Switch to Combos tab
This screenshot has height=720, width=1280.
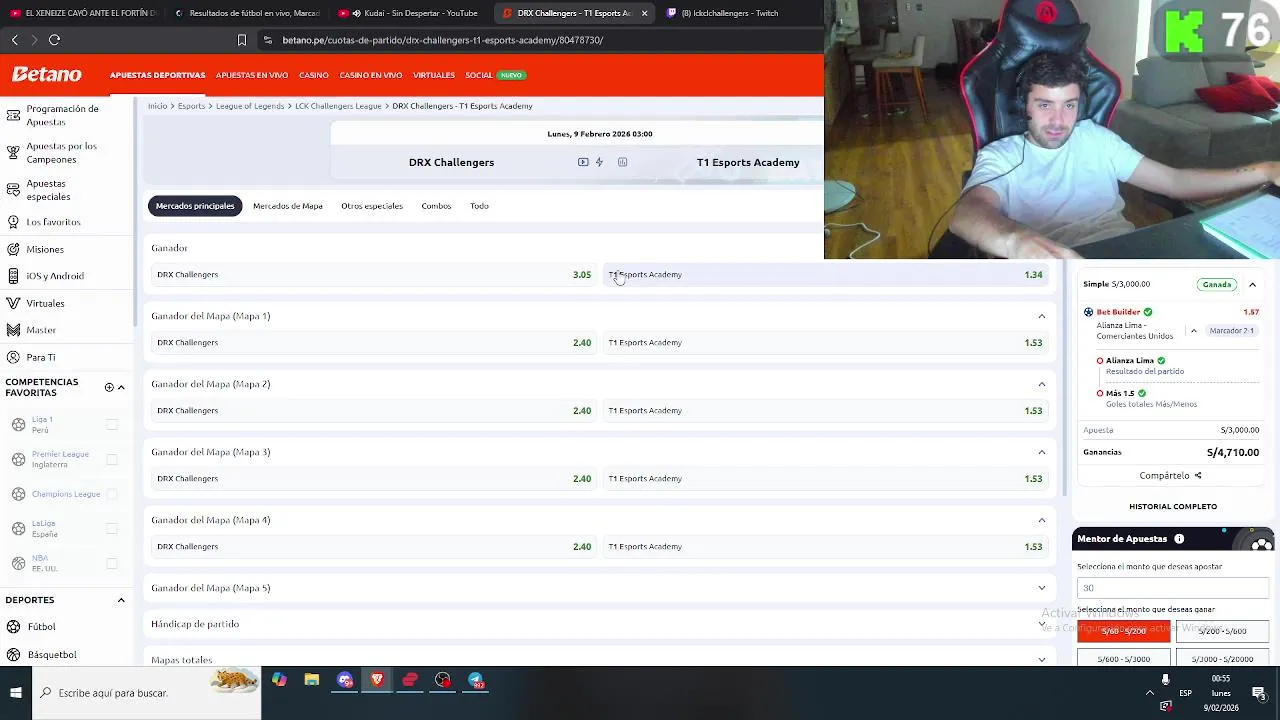pyautogui.click(x=436, y=206)
